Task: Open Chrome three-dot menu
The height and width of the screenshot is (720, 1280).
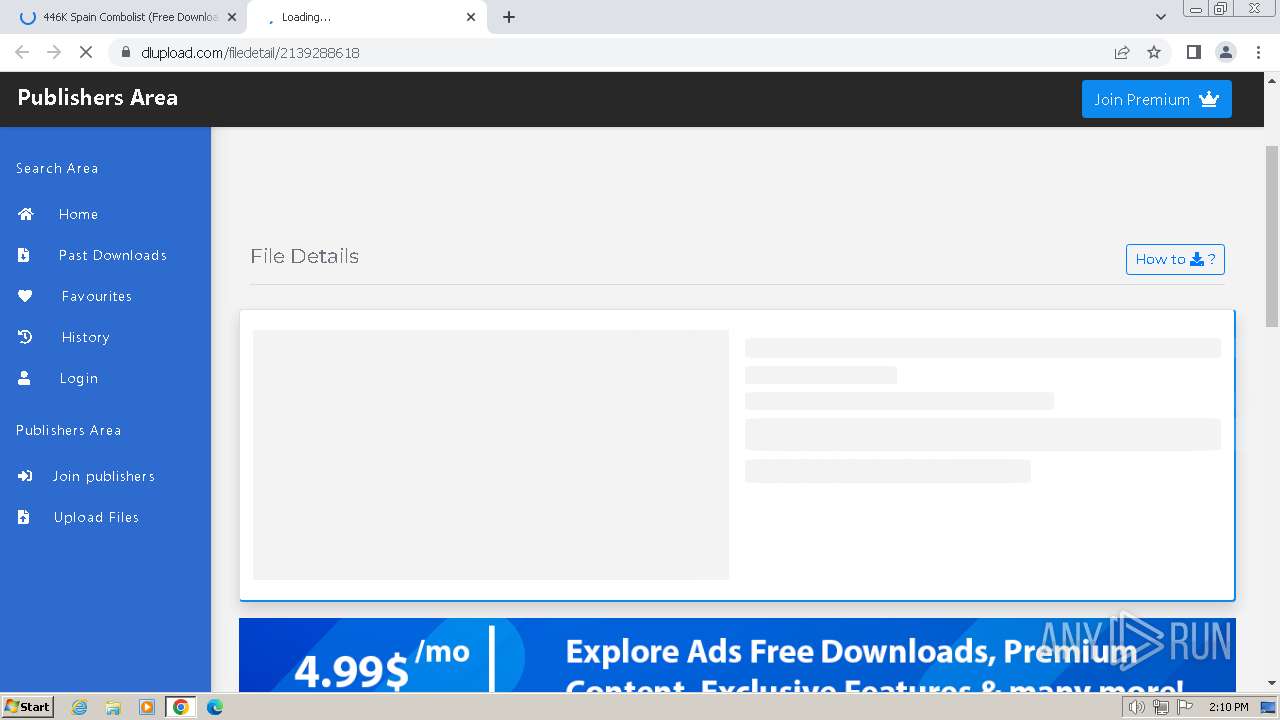Action: (1258, 52)
